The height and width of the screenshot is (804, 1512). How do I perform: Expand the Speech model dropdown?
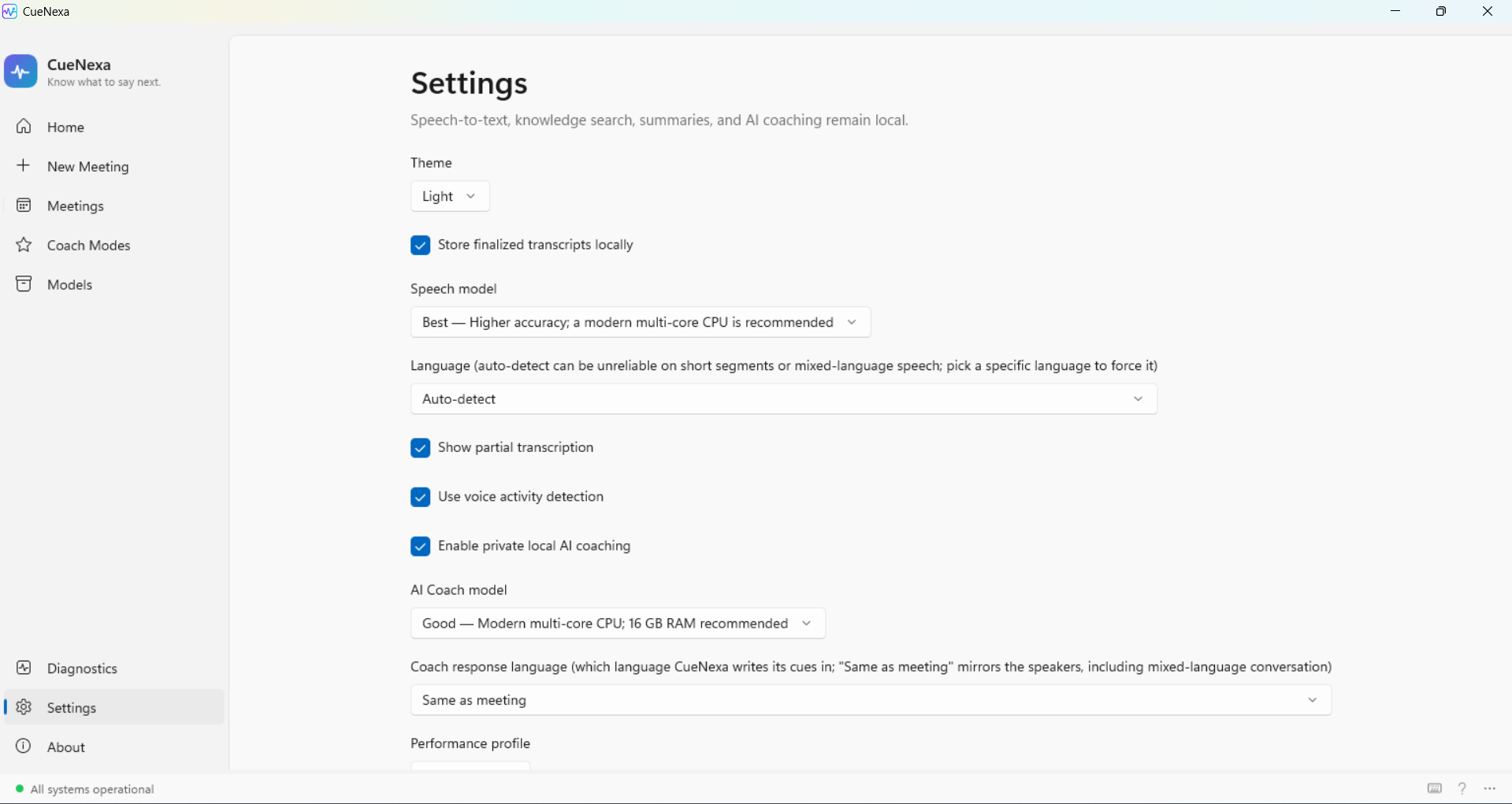[x=641, y=322]
